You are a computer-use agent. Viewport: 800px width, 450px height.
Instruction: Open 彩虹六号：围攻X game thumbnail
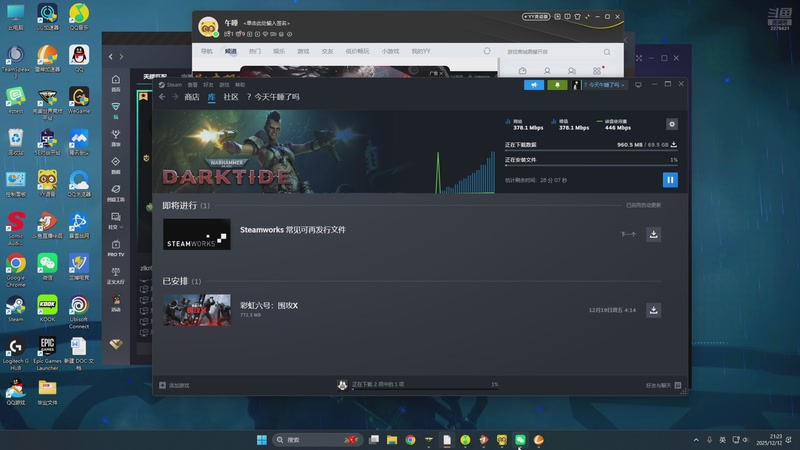(196, 310)
